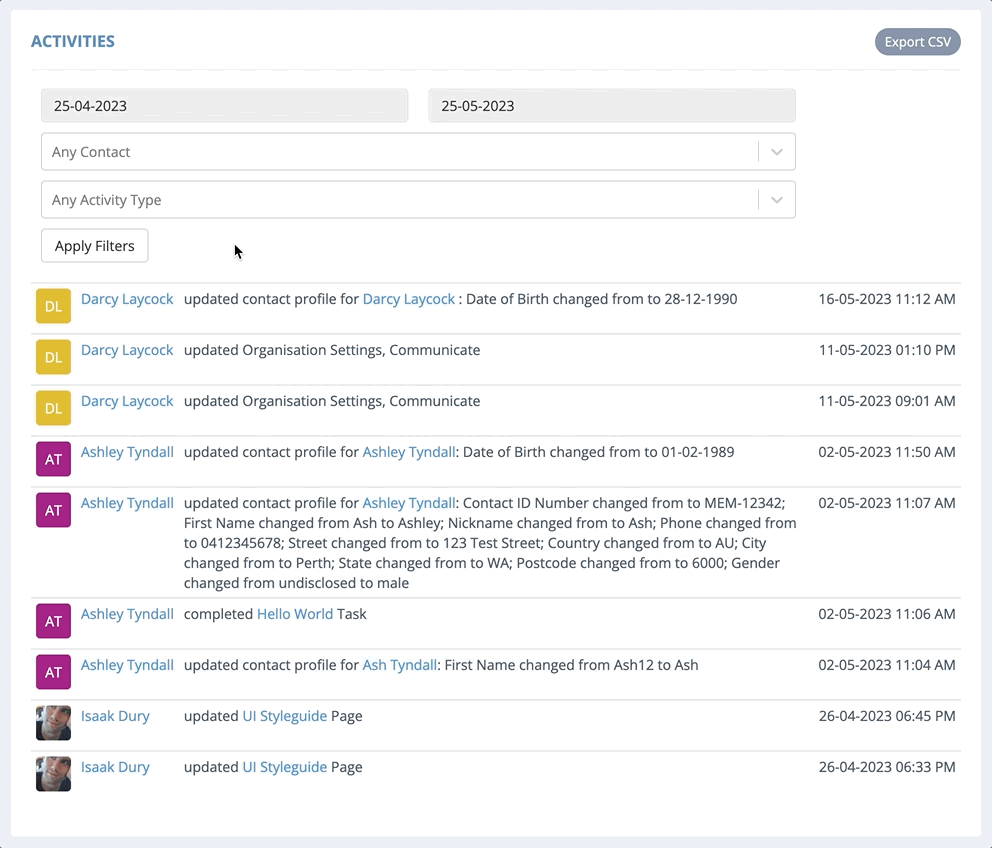The image size is (992, 848).
Task: Click the Apply Filters button
Action: pos(95,246)
